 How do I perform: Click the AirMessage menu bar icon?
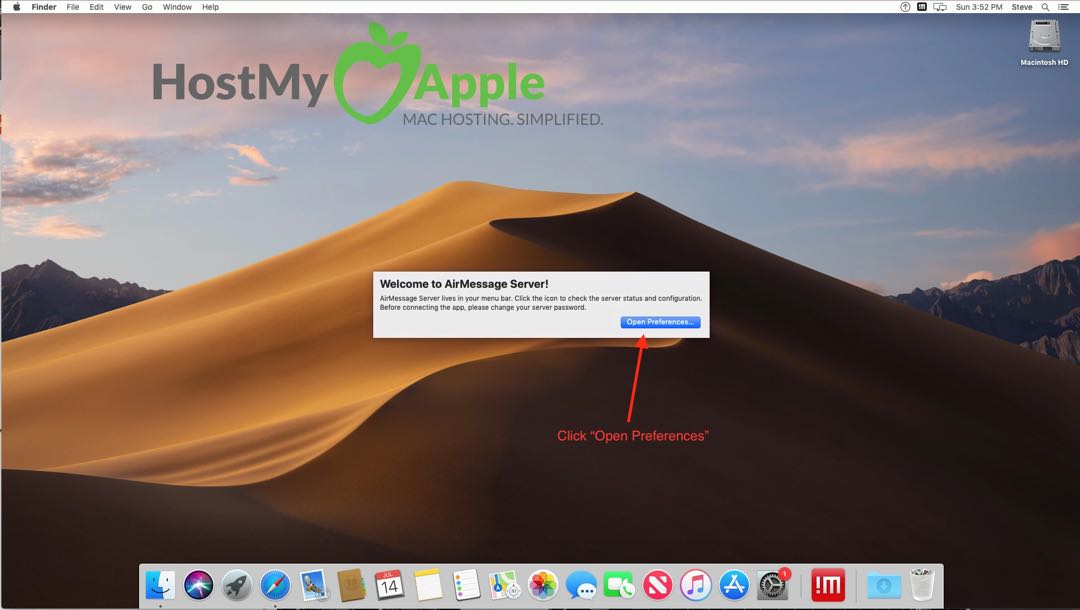[922, 7]
